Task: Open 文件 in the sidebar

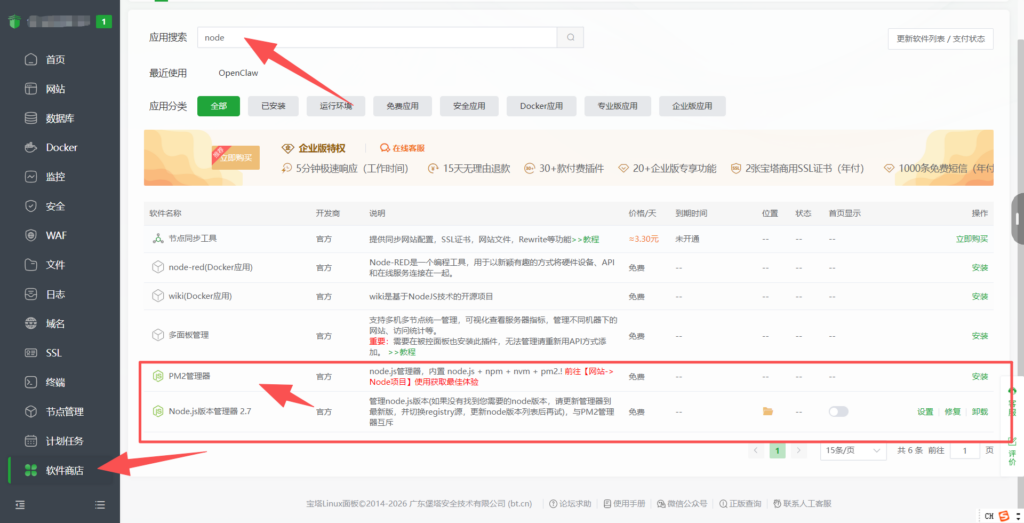Action: pos(55,265)
